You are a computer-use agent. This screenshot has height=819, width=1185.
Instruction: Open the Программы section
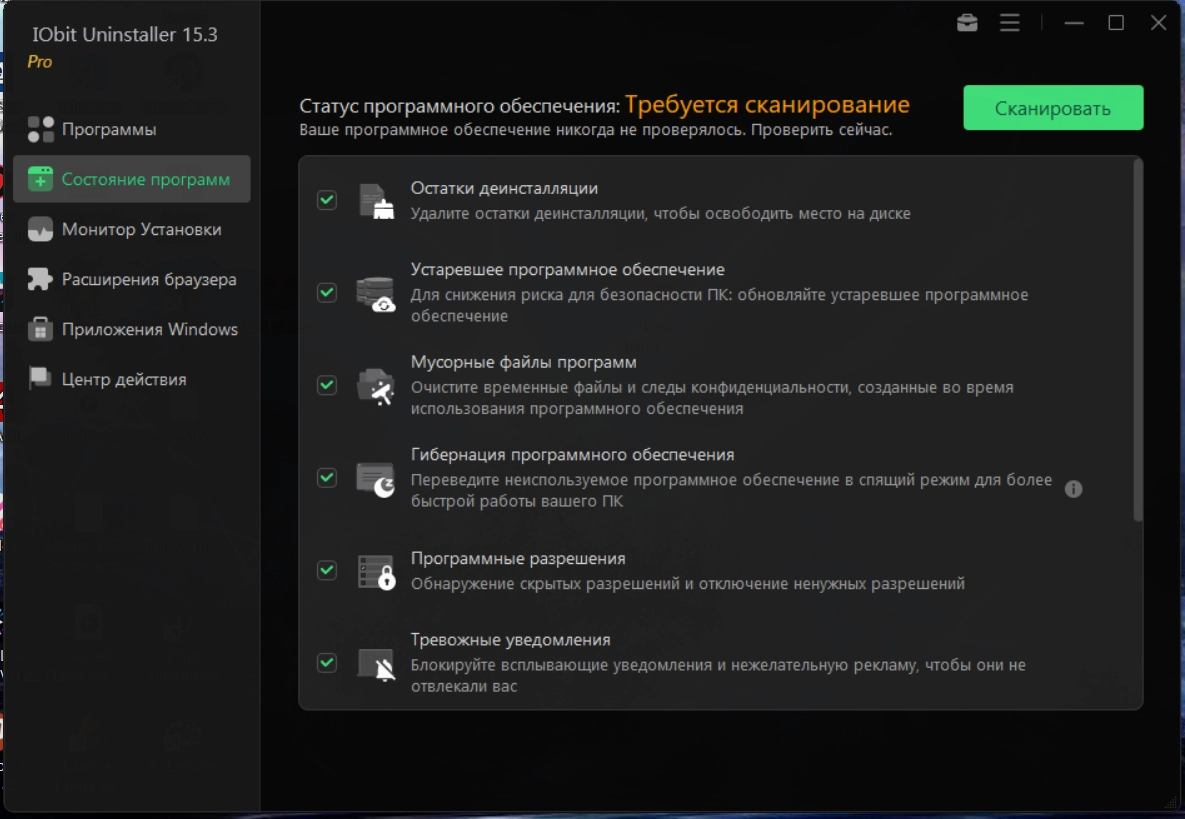131,129
